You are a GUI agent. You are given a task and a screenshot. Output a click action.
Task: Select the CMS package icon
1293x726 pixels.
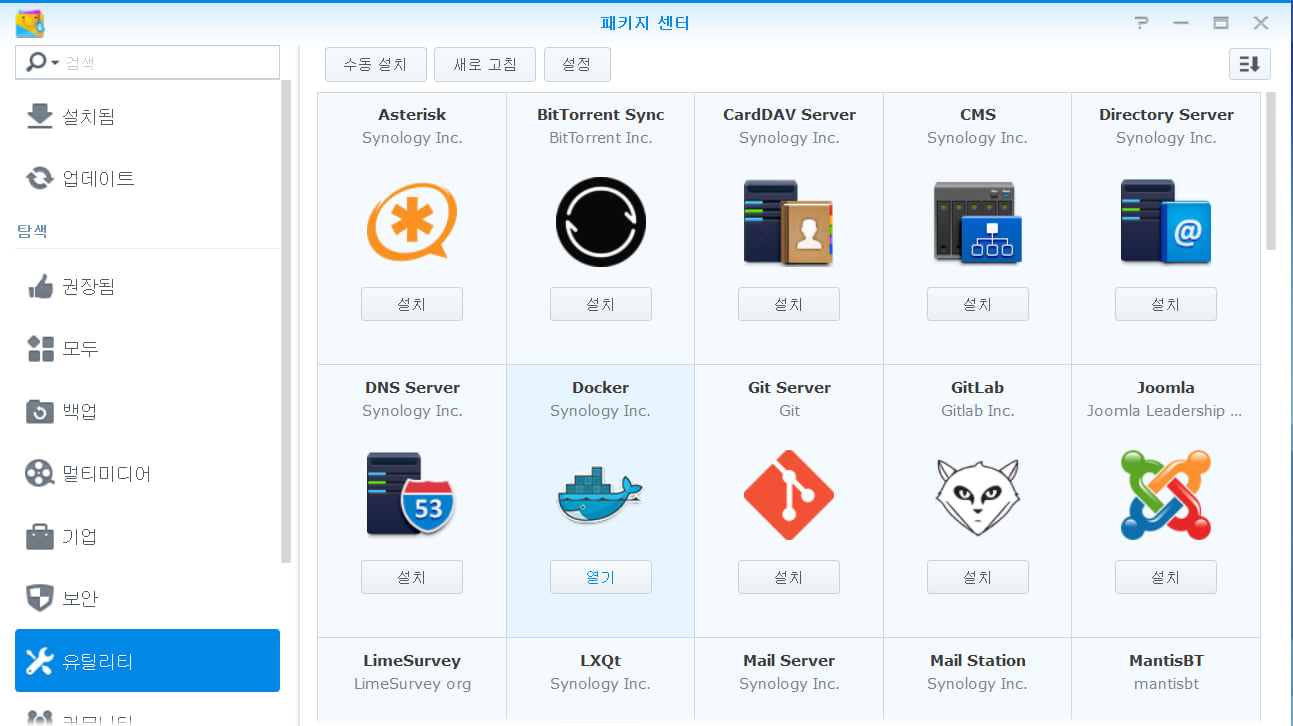click(977, 222)
